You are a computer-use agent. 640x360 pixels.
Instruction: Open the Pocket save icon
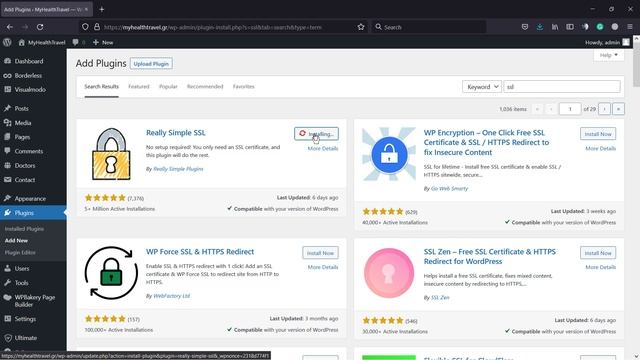(525, 27)
